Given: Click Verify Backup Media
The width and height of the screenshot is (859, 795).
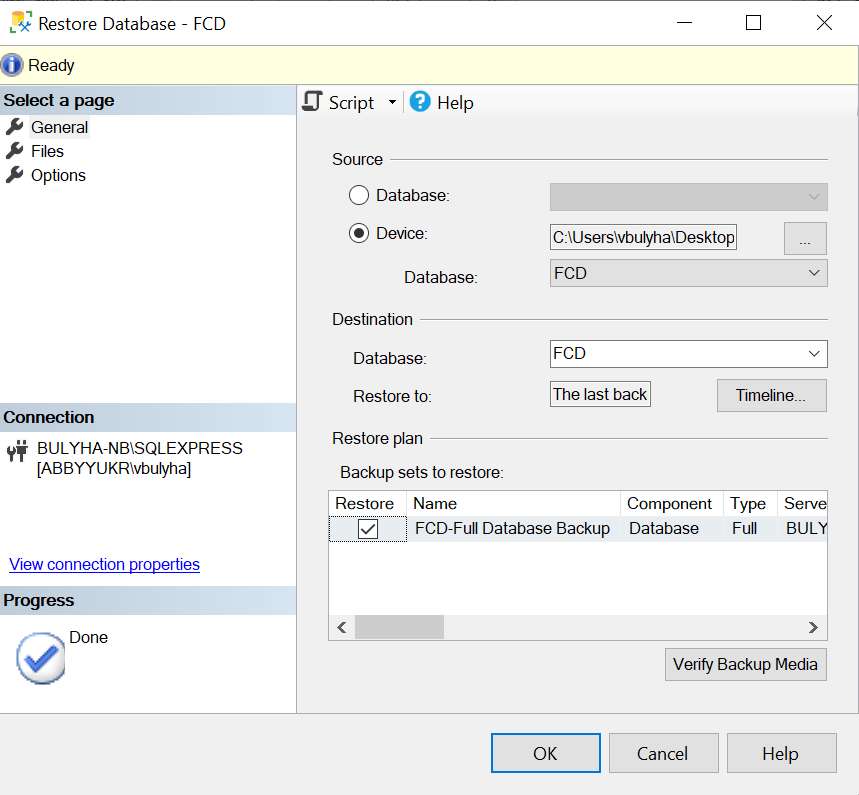Looking at the screenshot, I should click(x=746, y=665).
